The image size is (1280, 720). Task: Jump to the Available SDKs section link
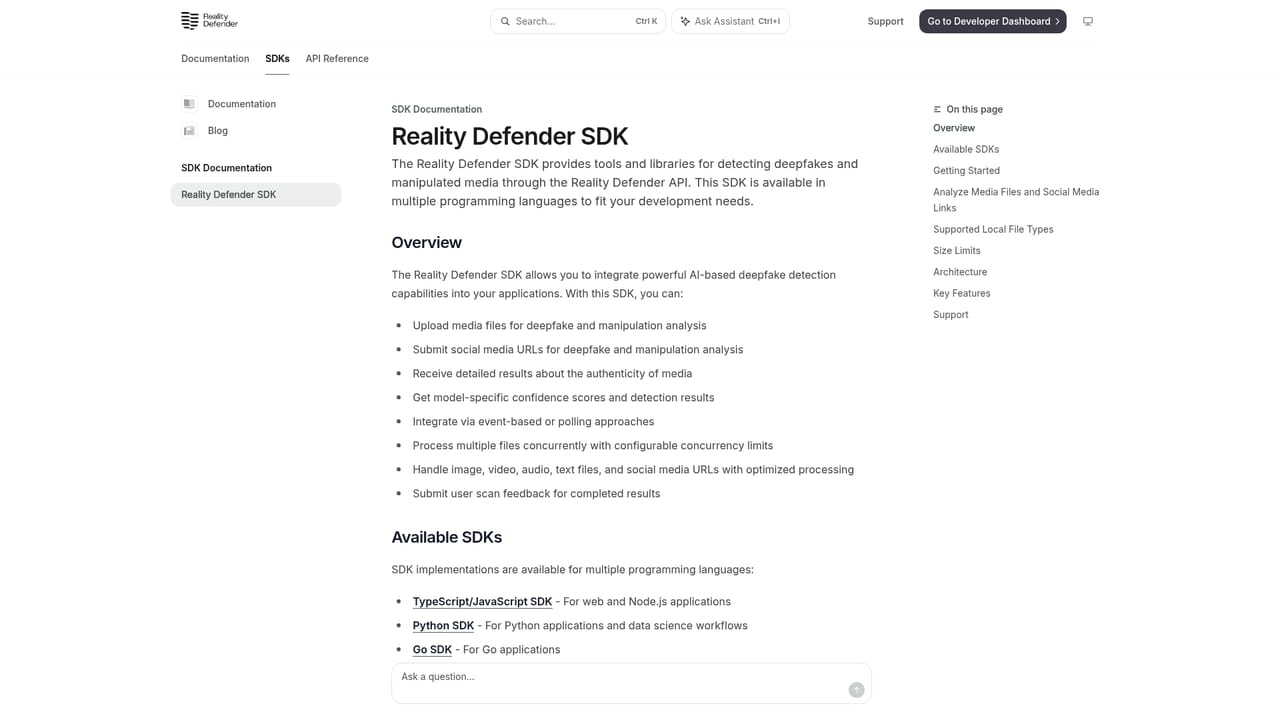[966, 149]
